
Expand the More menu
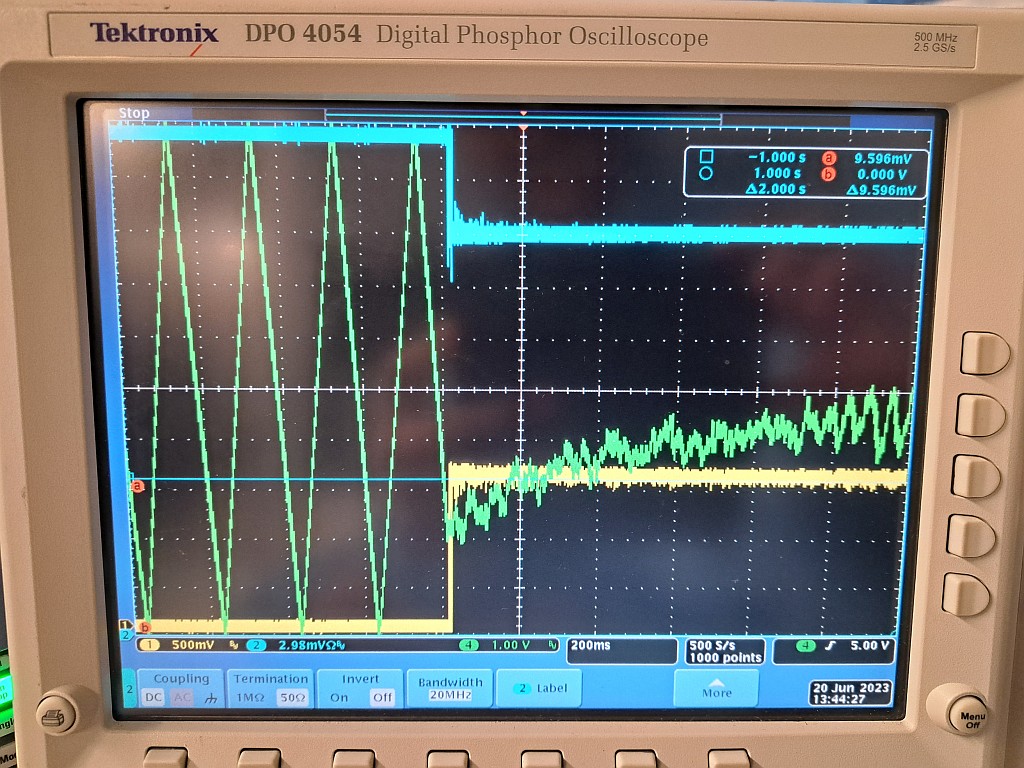(x=716, y=688)
